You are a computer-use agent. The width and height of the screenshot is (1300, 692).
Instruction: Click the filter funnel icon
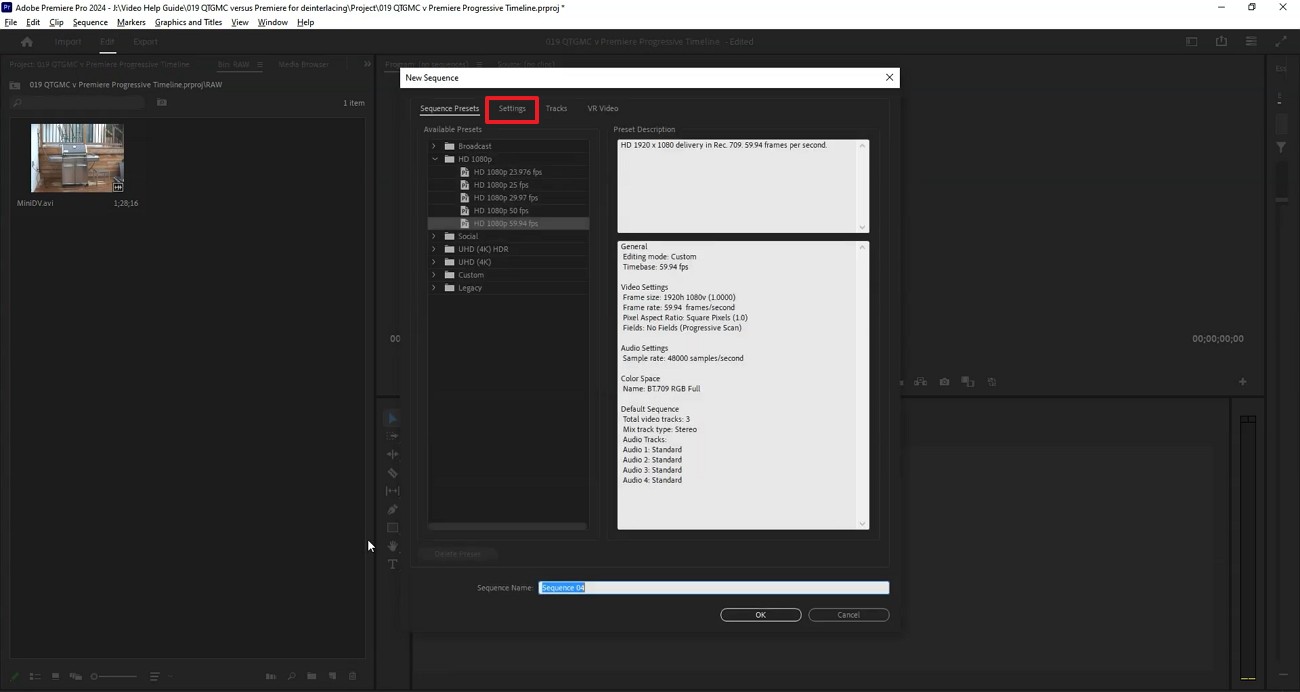[1281, 147]
